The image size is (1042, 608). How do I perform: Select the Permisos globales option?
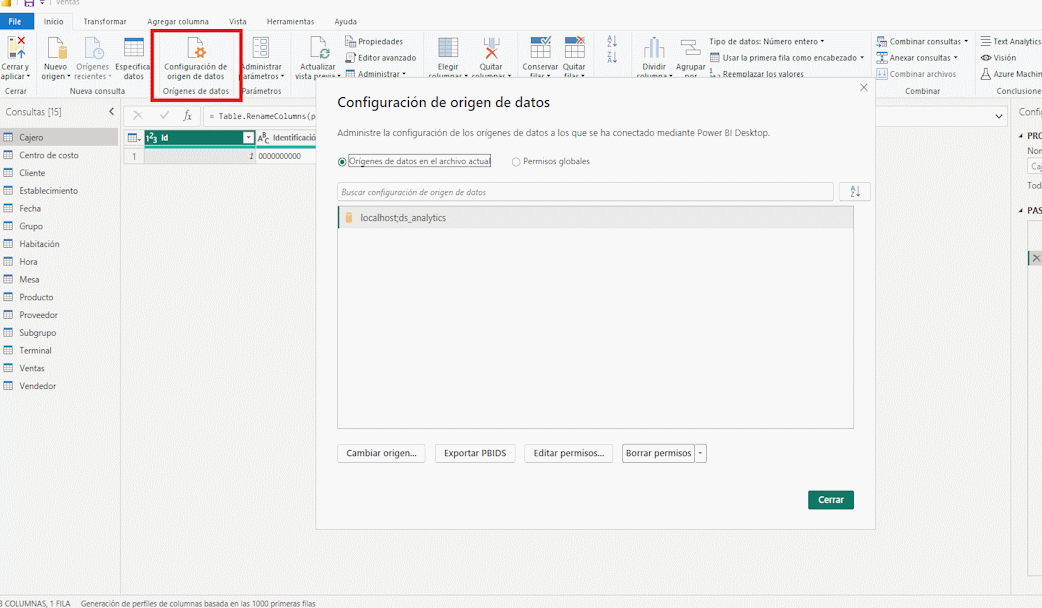coord(516,162)
